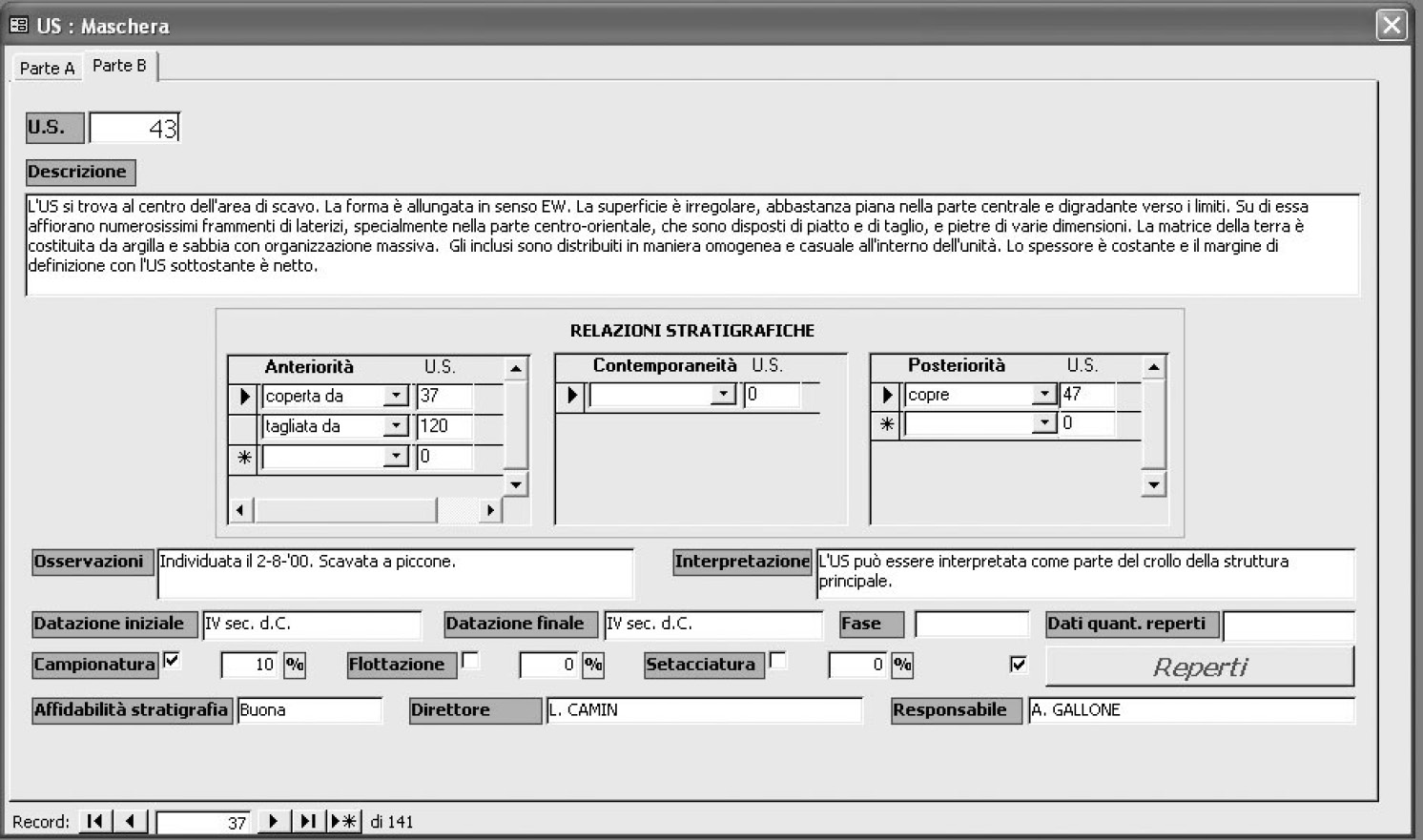Click the Dati quant. reperti field
The width and height of the screenshot is (1423, 840).
pyautogui.click(x=1289, y=625)
